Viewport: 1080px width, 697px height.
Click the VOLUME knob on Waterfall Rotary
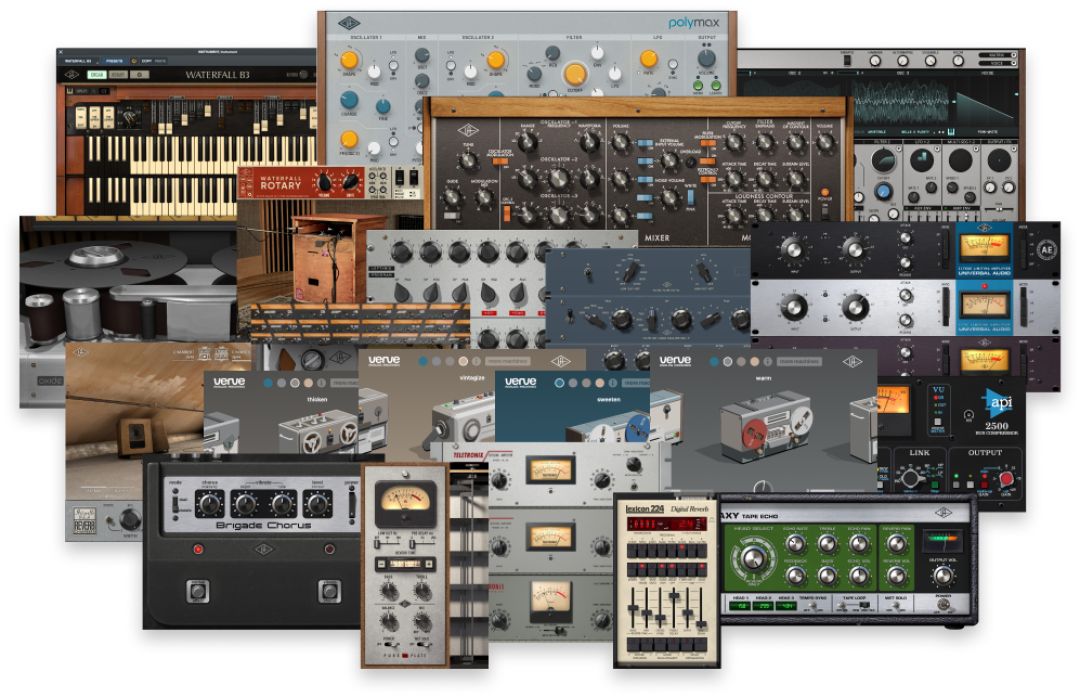pos(324,183)
